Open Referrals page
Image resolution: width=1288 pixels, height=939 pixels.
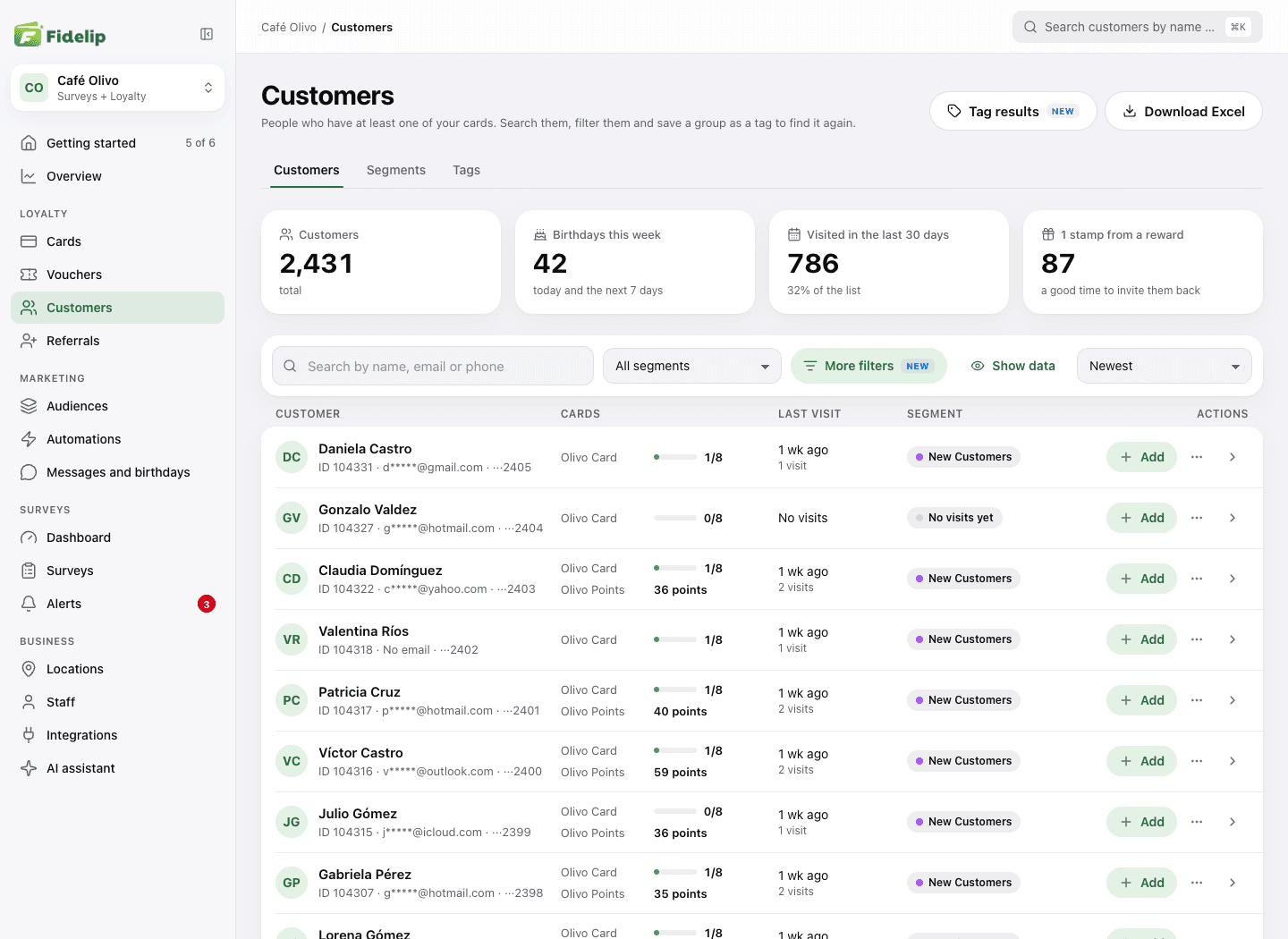(117, 341)
